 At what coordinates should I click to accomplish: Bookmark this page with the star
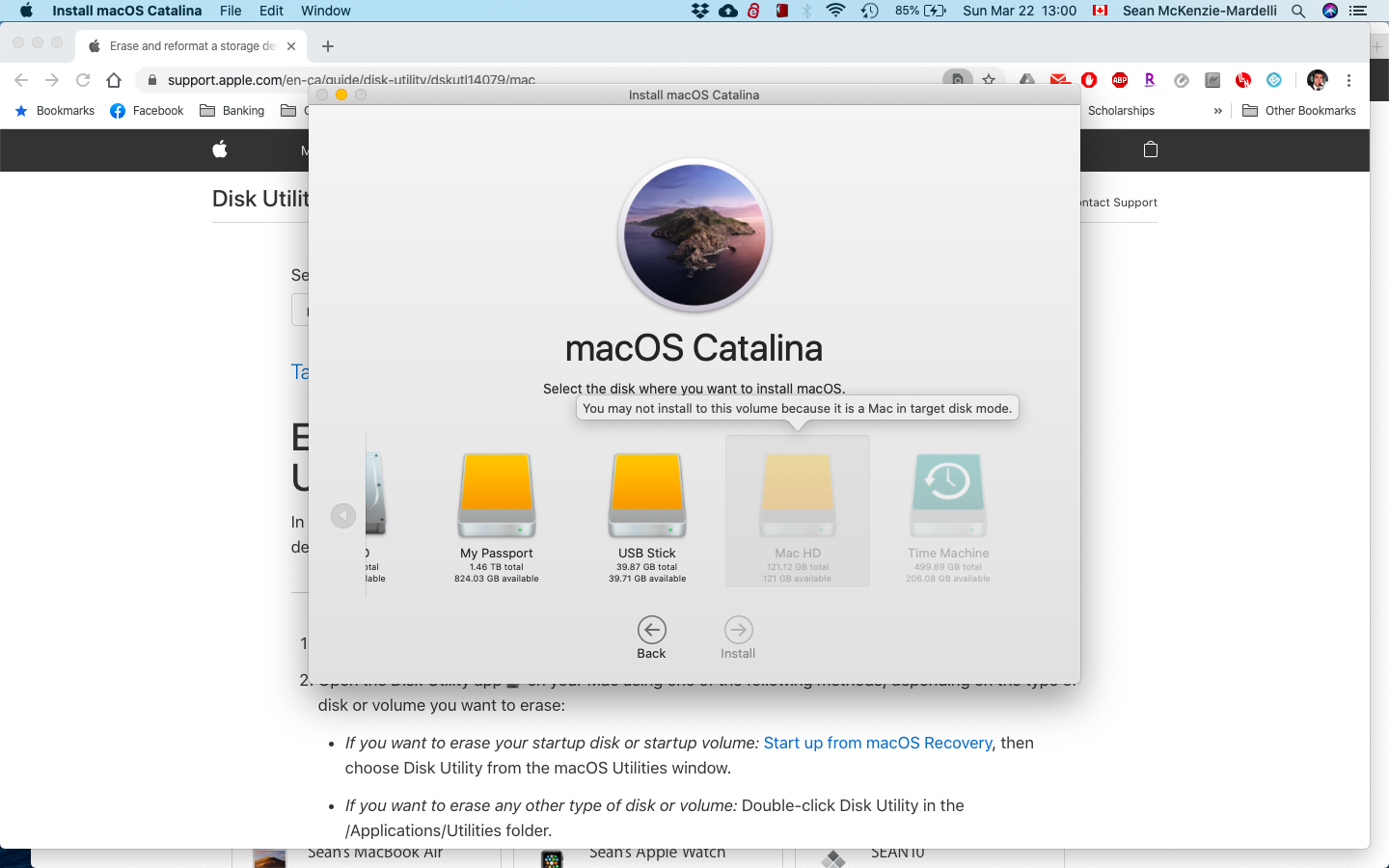(989, 80)
